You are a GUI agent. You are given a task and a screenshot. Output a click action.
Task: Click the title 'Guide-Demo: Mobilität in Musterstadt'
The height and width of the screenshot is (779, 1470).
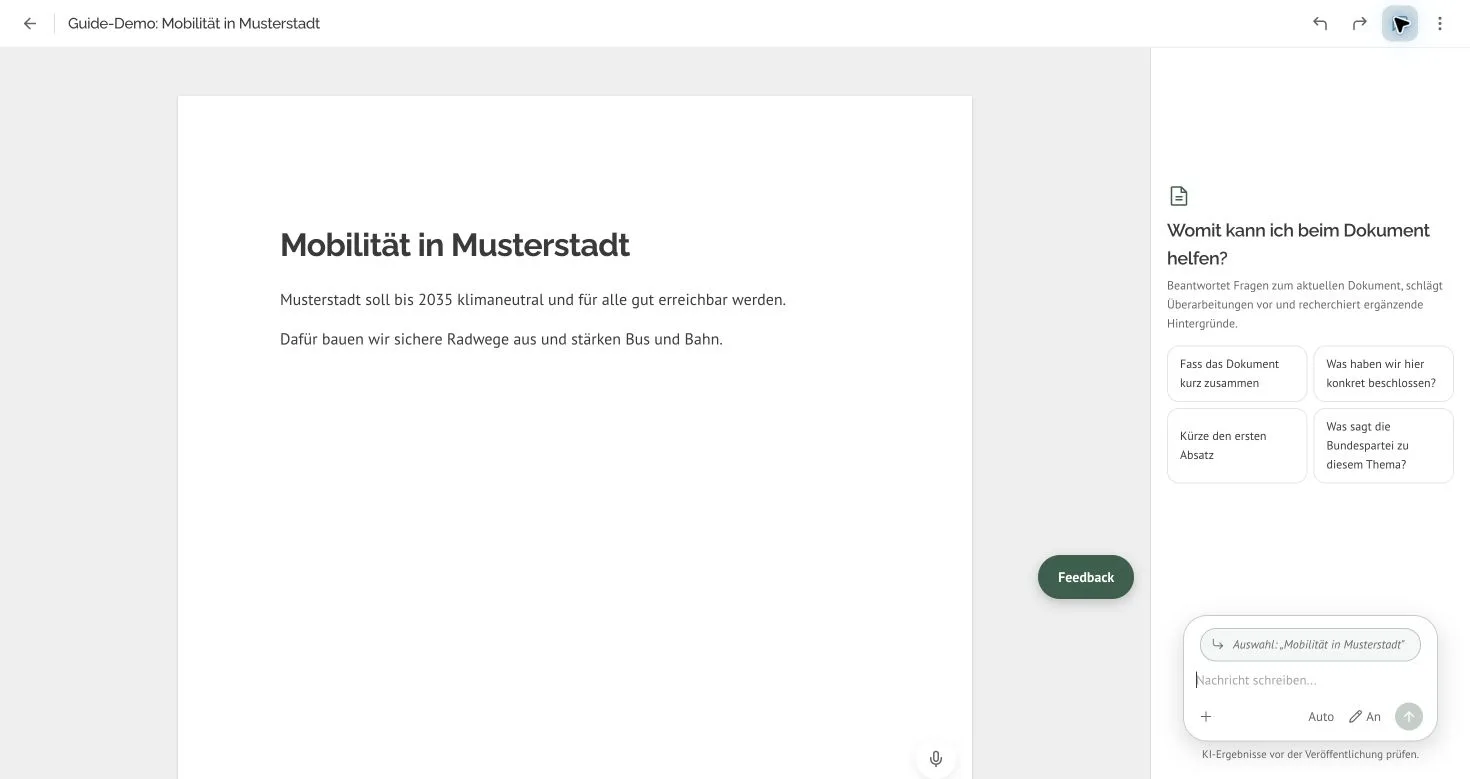coord(194,23)
